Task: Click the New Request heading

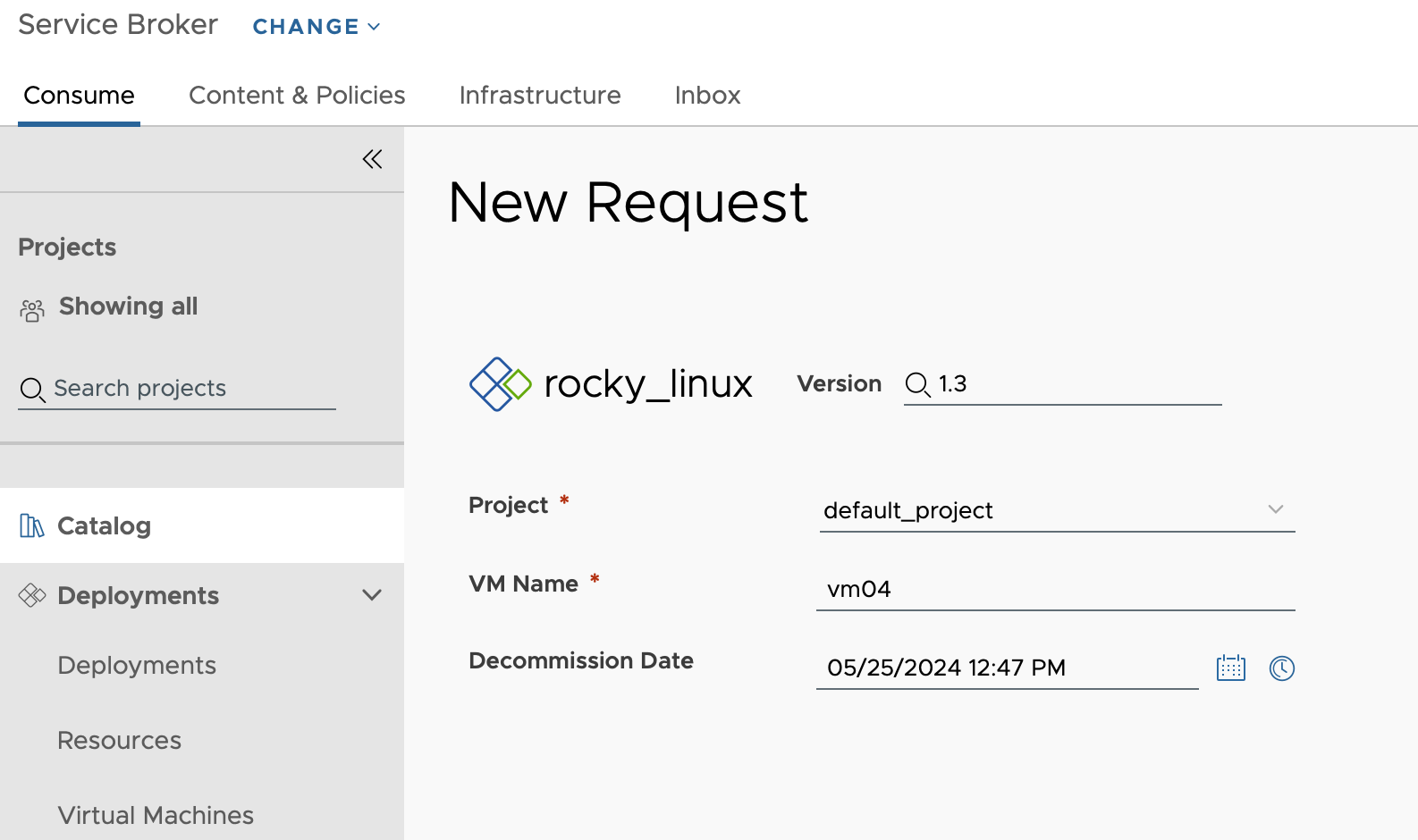Action: [x=629, y=202]
